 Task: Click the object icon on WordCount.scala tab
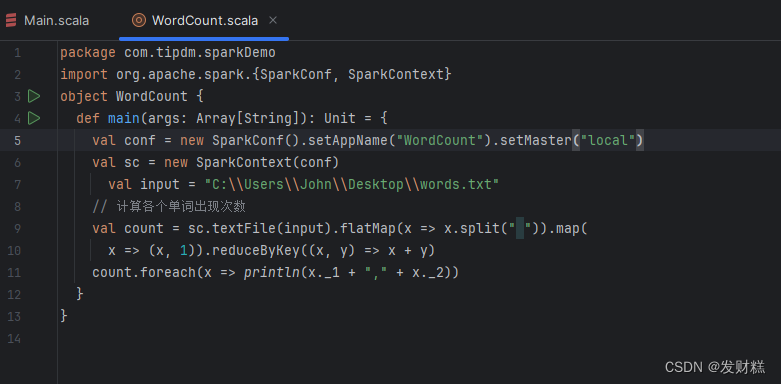coord(138,20)
